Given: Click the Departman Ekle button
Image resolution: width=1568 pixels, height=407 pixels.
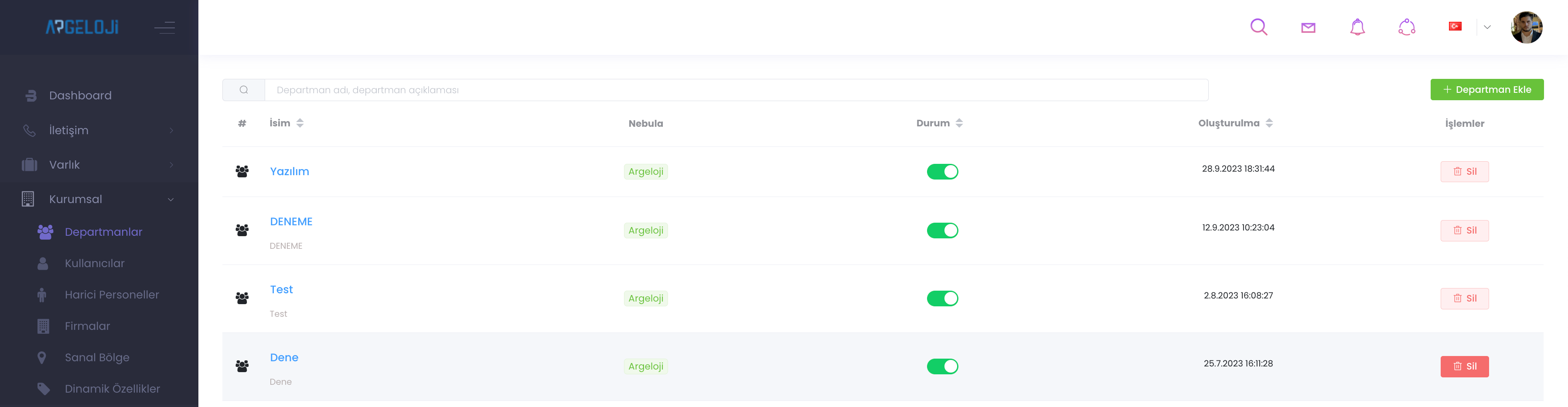Looking at the screenshot, I should click(1486, 89).
